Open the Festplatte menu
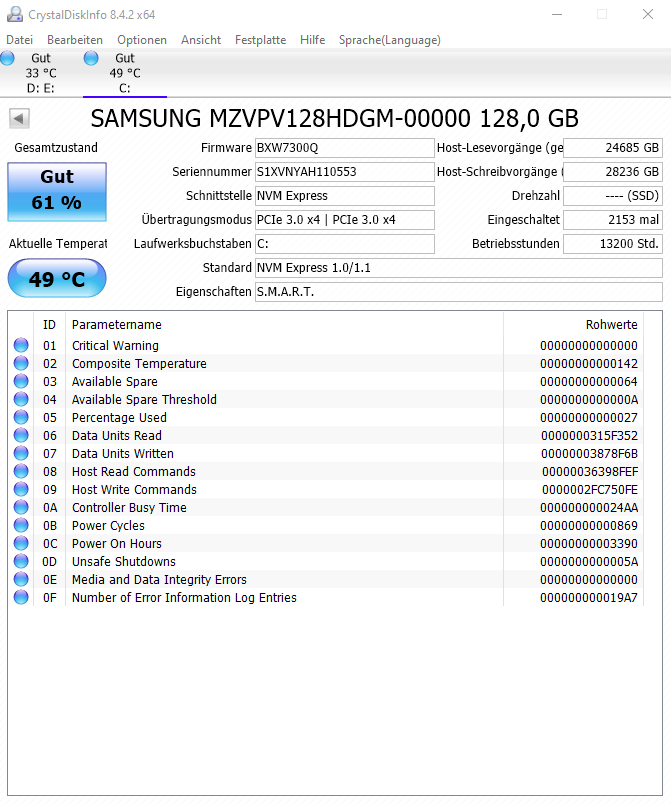This screenshot has width=671, height=804. point(260,40)
